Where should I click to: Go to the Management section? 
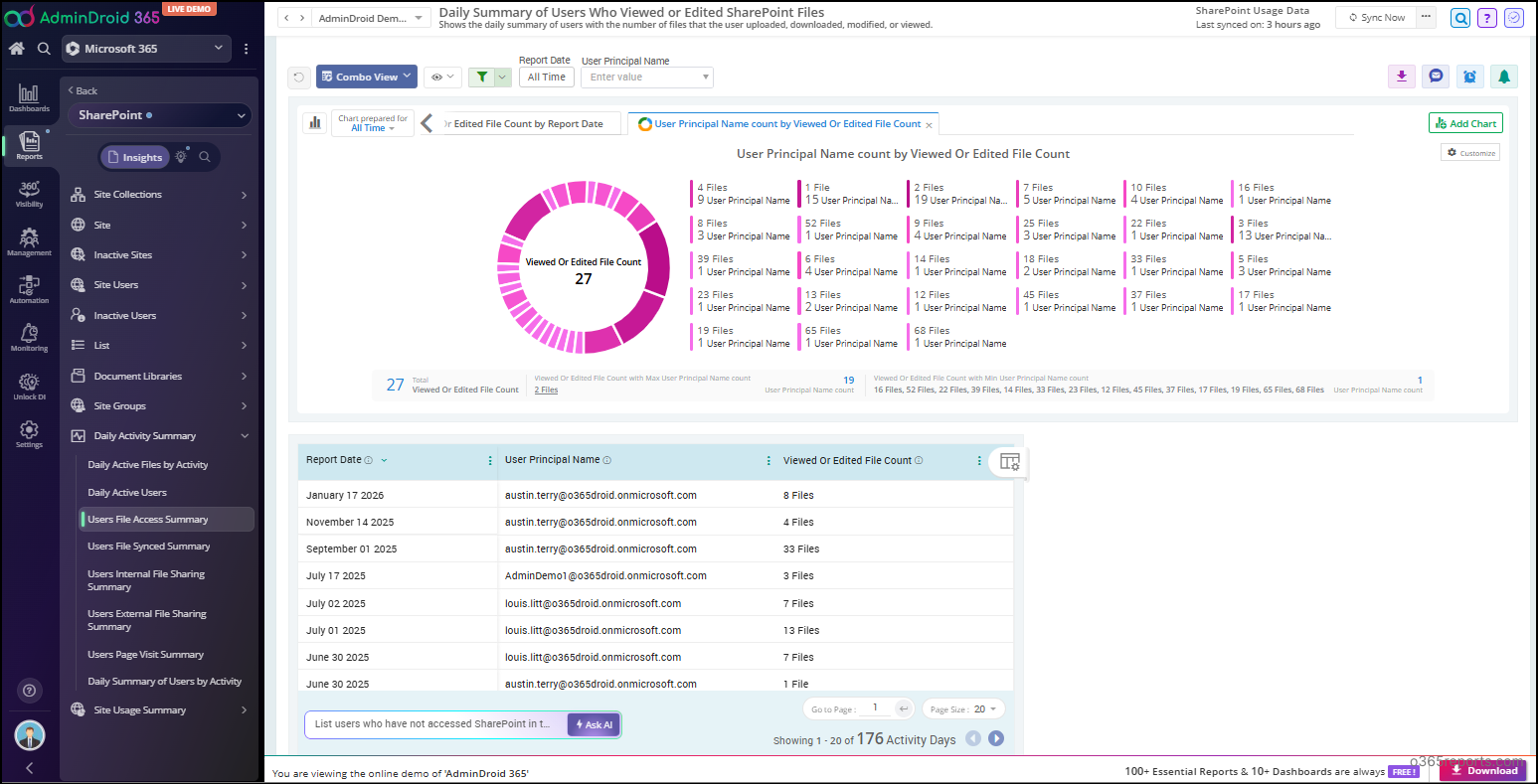(29, 241)
